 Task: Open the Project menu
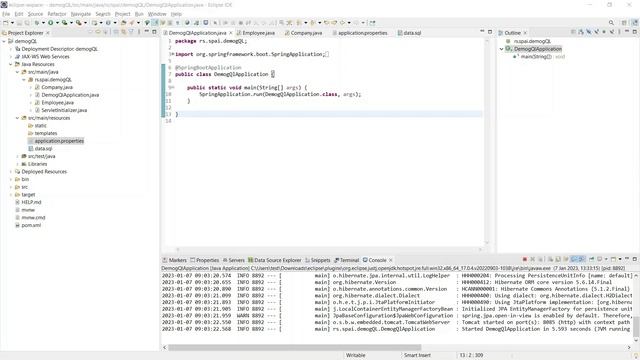click(122, 14)
